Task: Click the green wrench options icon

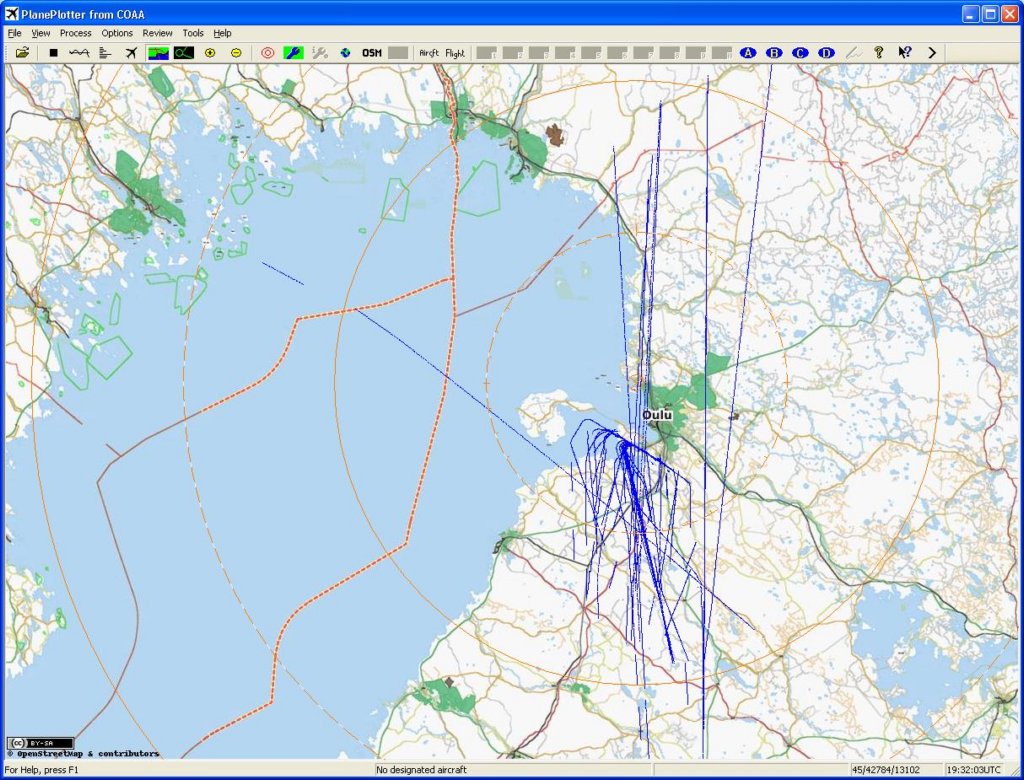Action: click(293, 53)
